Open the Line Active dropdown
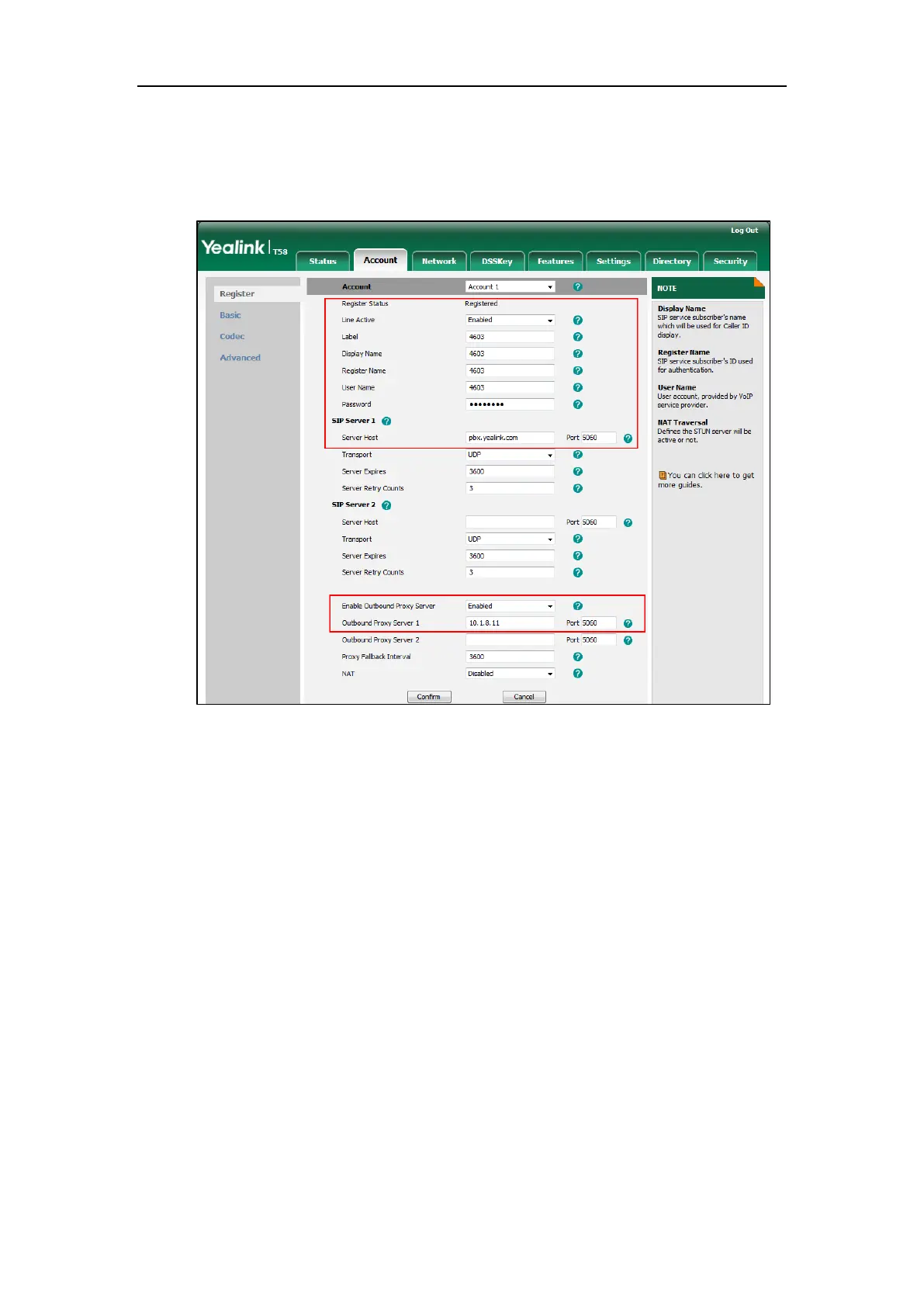924x1307 pixels. coord(510,320)
